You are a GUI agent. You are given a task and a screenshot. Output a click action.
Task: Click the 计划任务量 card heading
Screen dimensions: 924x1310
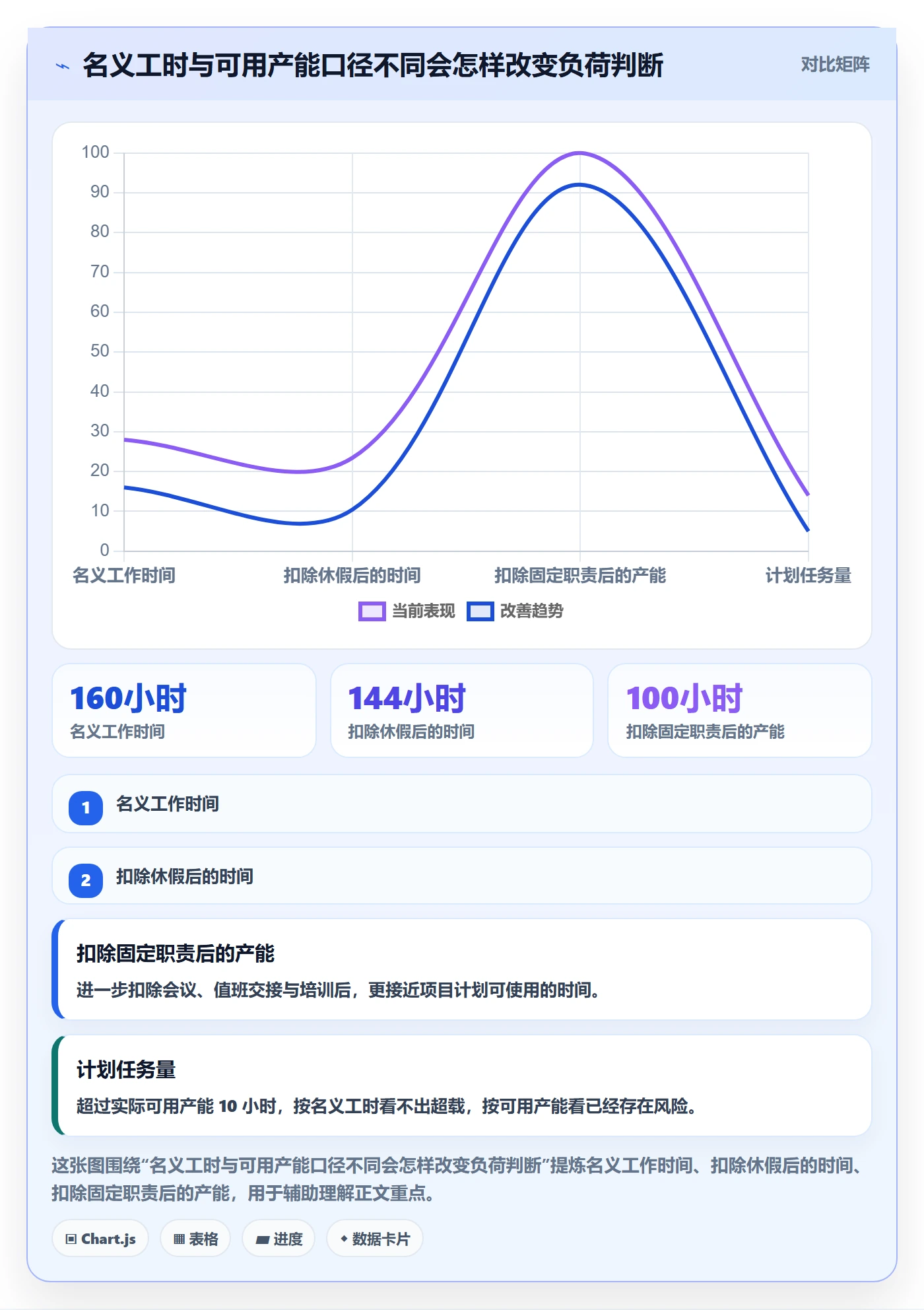pyautogui.click(x=126, y=1070)
